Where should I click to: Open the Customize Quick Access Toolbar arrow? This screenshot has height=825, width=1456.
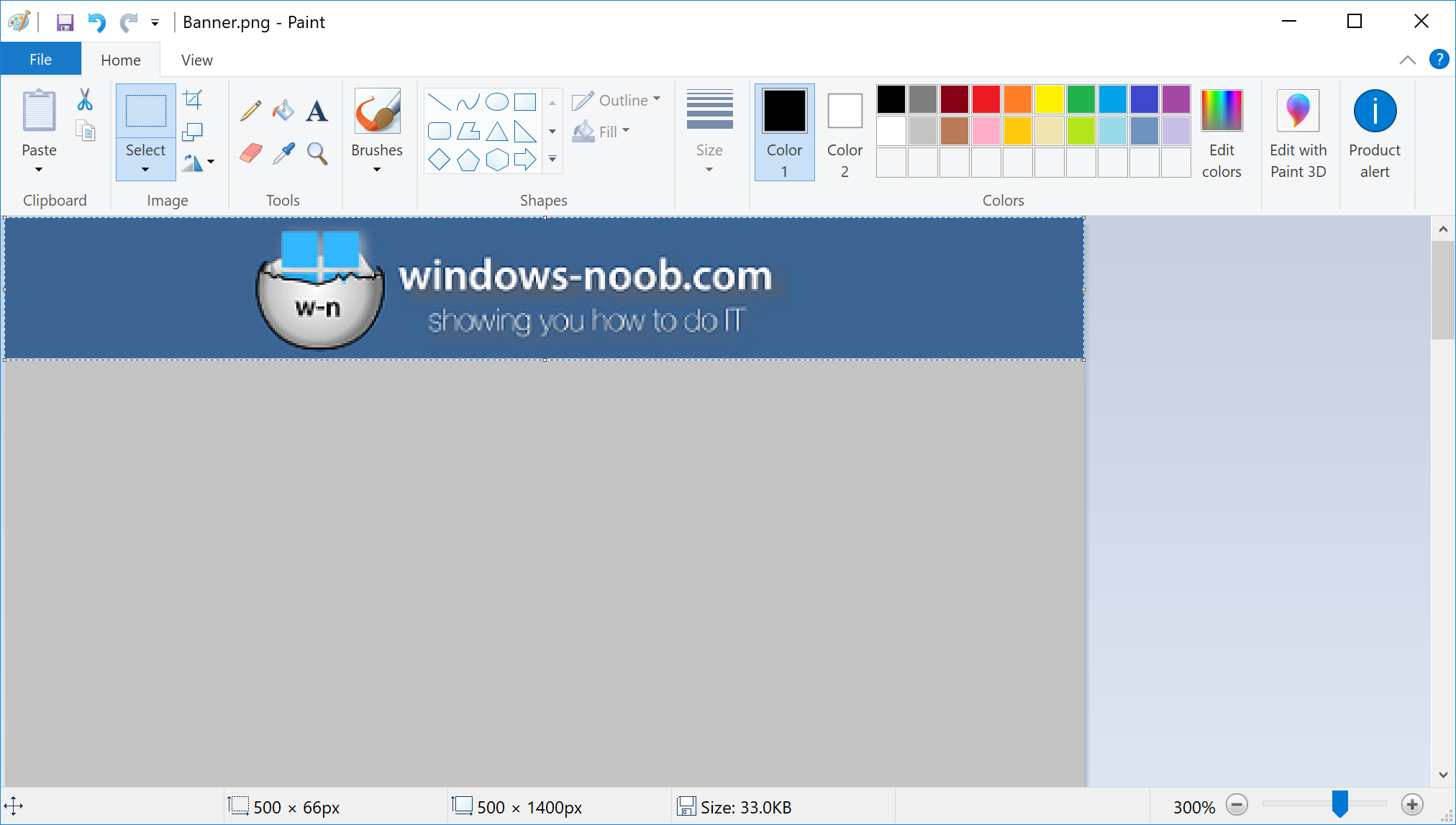pyautogui.click(x=155, y=23)
